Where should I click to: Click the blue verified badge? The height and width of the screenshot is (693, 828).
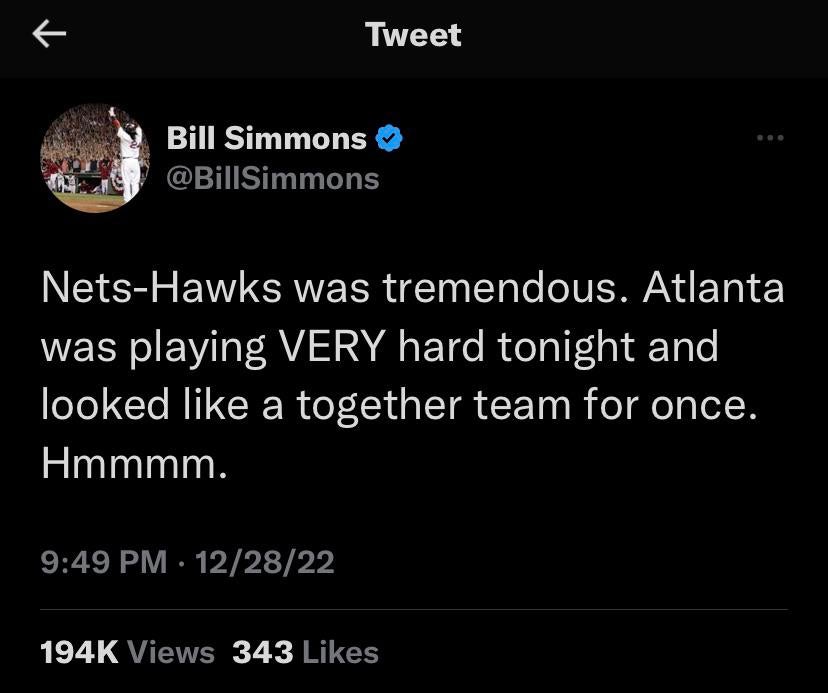389,139
